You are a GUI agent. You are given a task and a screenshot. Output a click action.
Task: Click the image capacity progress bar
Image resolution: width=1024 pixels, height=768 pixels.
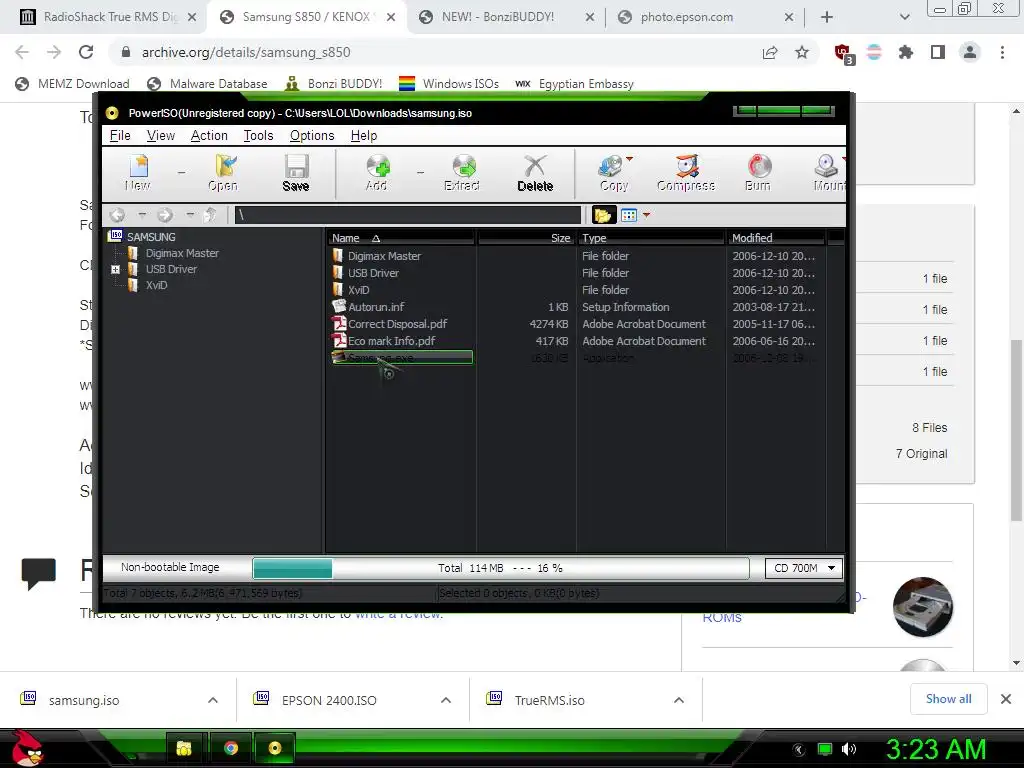tap(500, 568)
